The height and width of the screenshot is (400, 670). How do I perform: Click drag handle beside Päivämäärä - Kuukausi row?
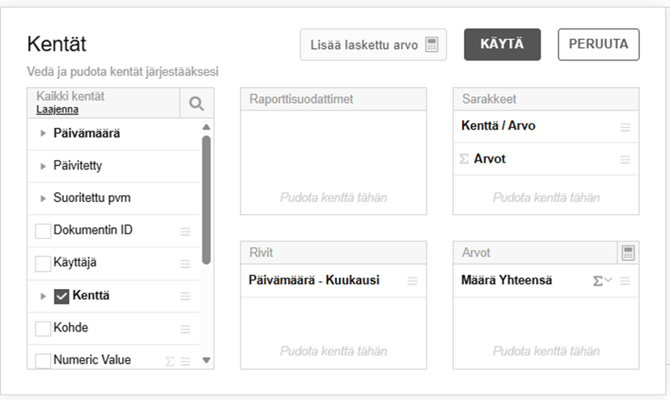tap(413, 281)
